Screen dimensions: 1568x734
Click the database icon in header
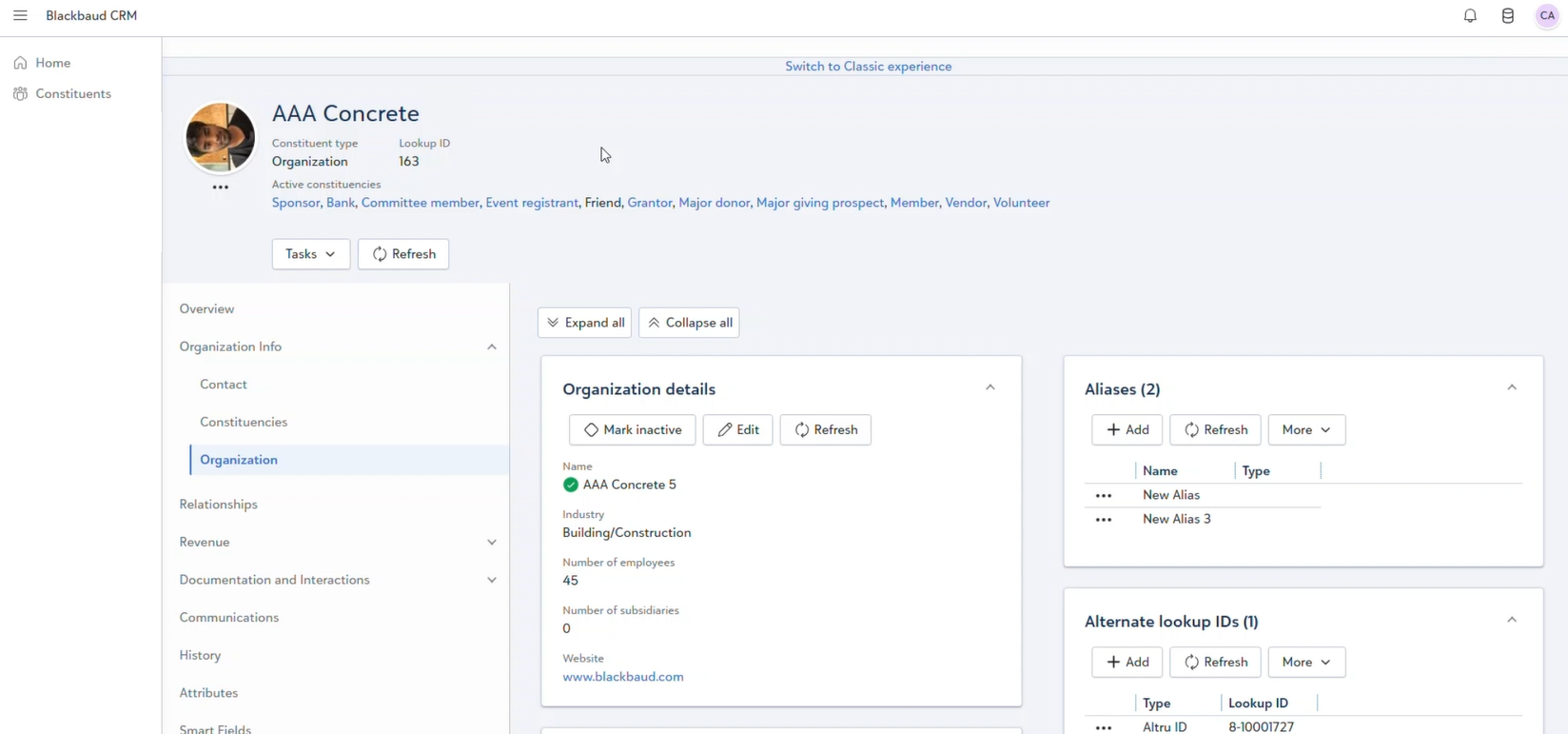(1508, 15)
